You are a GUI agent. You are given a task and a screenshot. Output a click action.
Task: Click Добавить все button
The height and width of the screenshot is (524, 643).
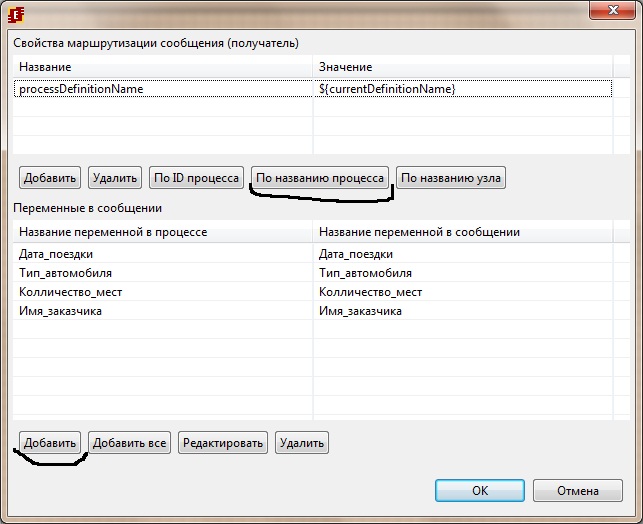(x=129, y=443)
